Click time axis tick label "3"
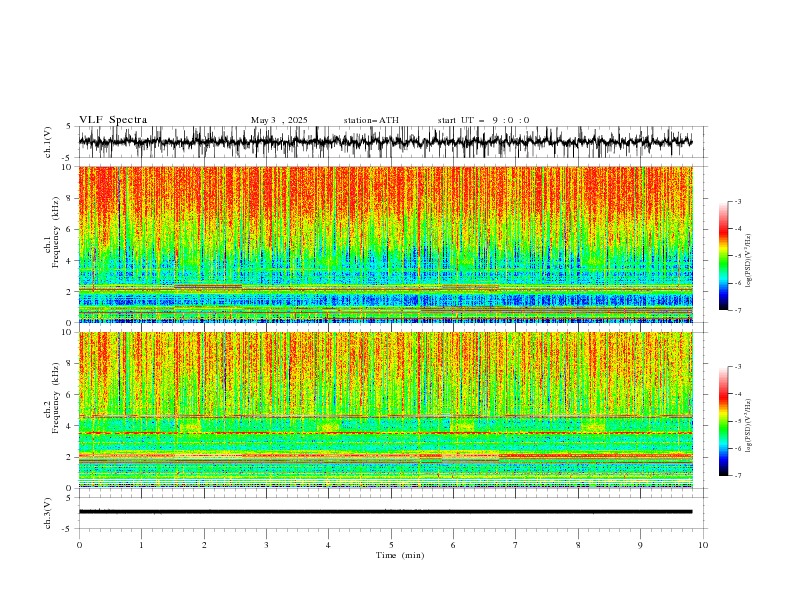This screenshot has height=612, width=792. [266, 545]
